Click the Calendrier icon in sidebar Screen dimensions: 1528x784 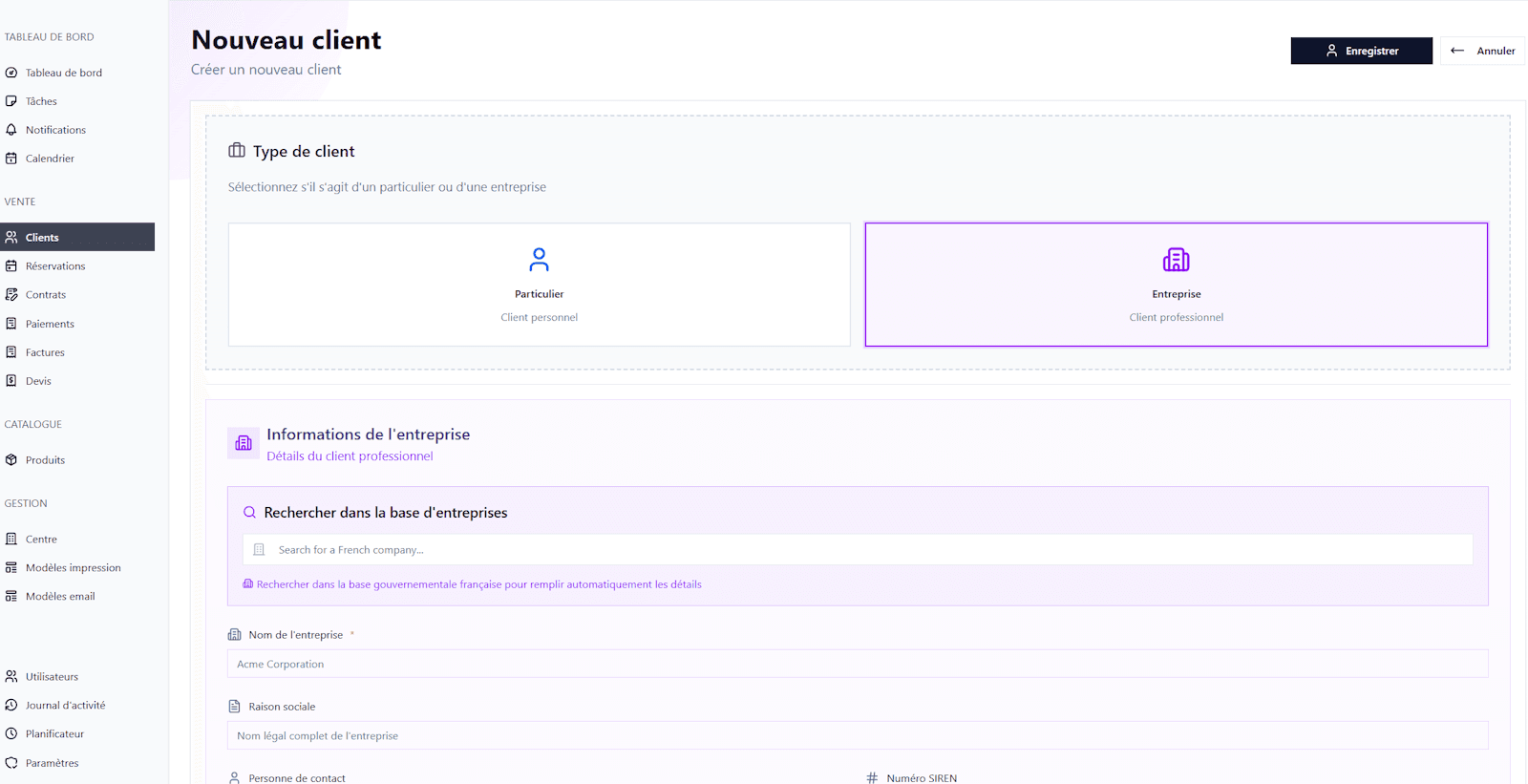11,159
